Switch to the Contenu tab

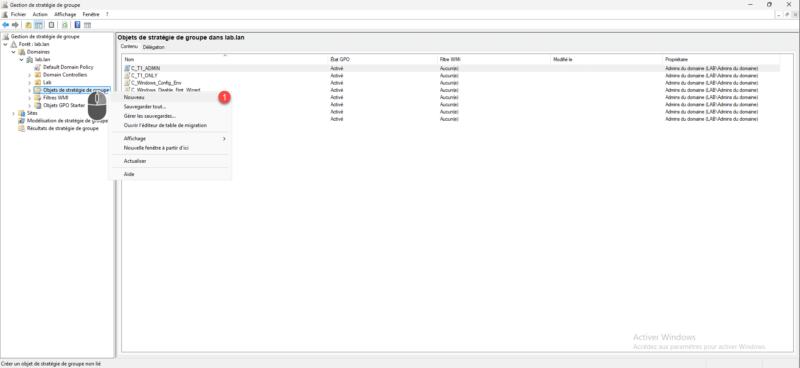pos(129,46)
